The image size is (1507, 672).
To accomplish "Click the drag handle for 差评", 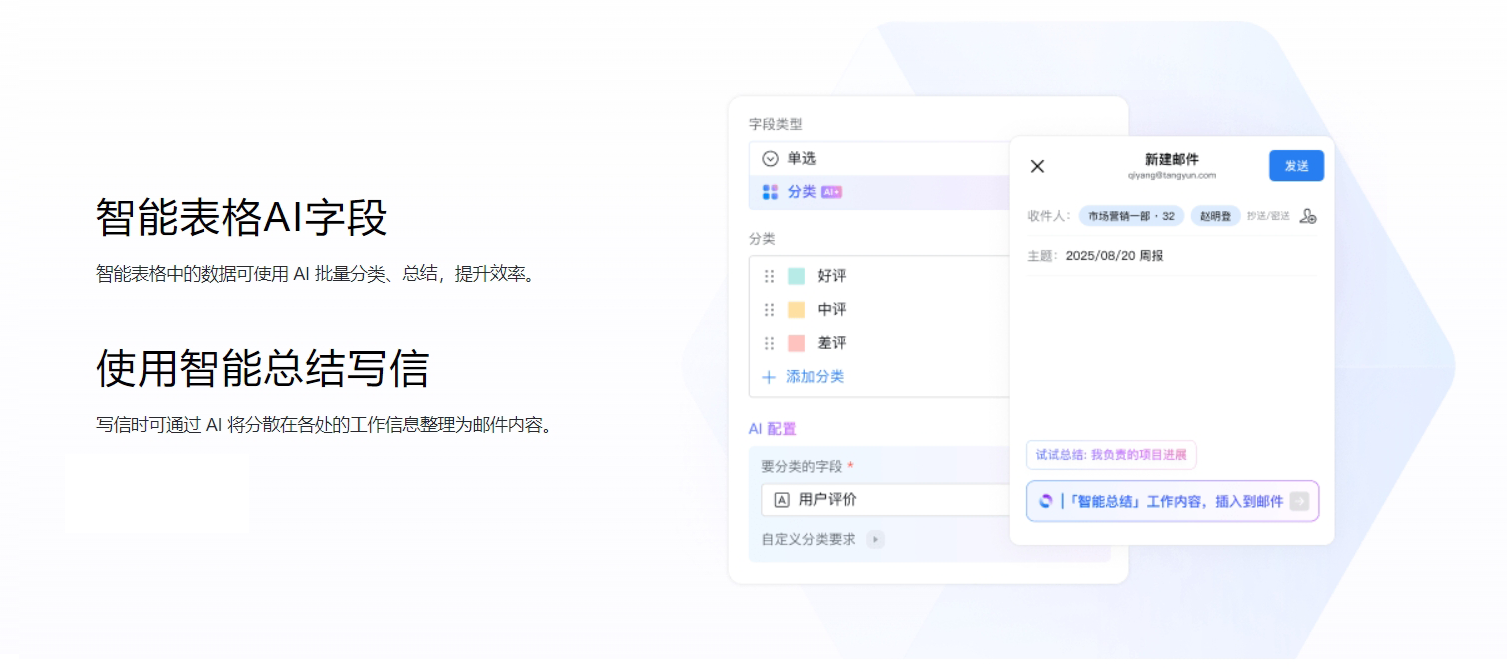I will pyautogui.click(x=769, y=343).
